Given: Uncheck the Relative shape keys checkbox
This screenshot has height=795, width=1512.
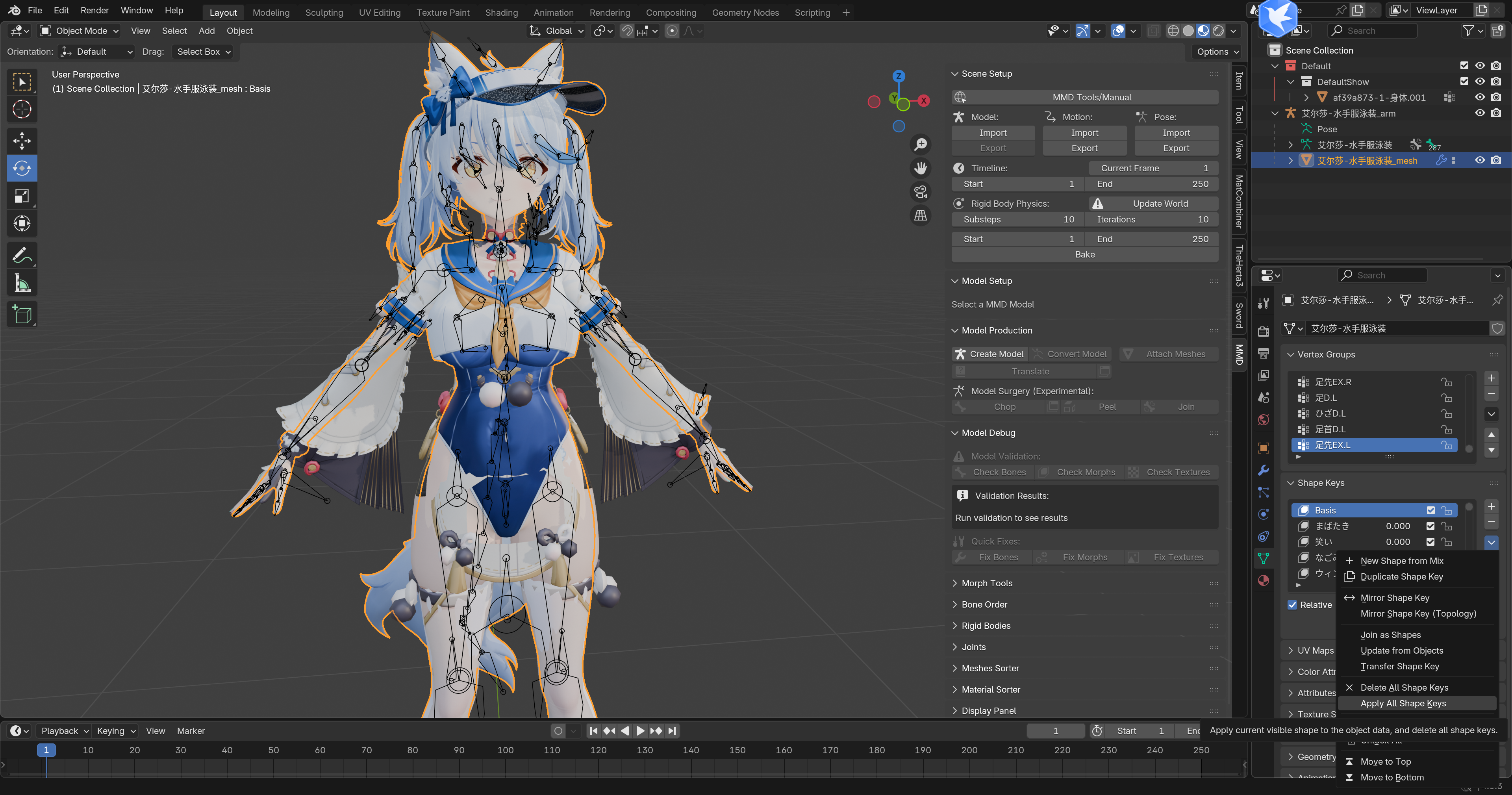Looking at the screenshot, I should coord(1292,605).
